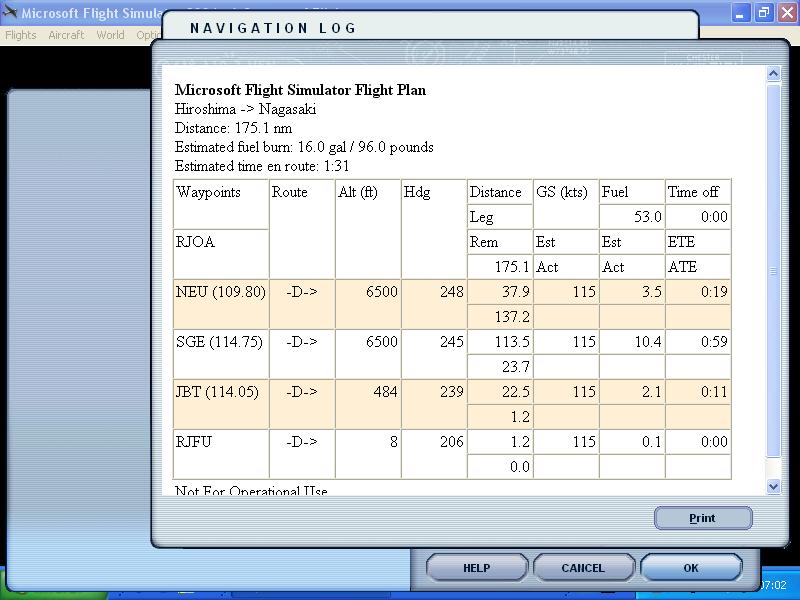The height and width of the screenshot is (600, 800).
Task: Select the RJOA departure waypoint cell
Action: click(x=195, y=242)
